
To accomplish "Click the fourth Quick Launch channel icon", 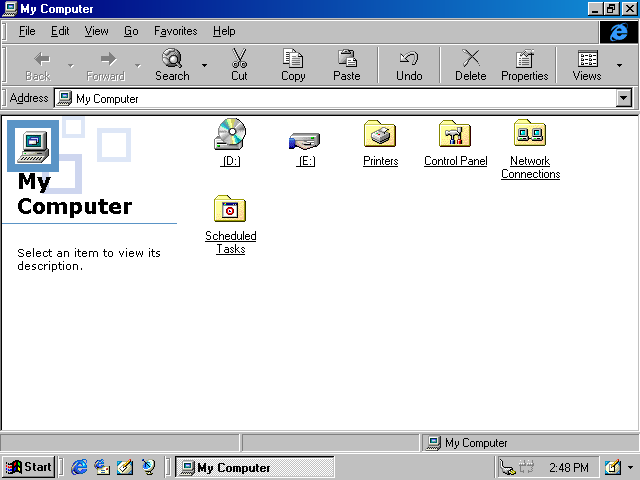I will [x=148, y=467].
